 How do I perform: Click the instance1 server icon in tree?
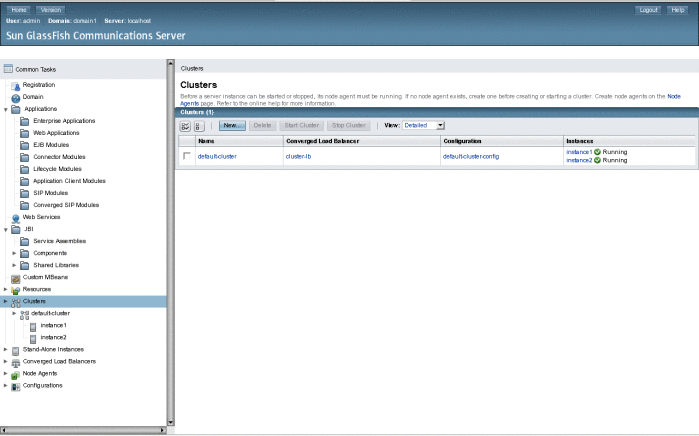coord(33,327)
